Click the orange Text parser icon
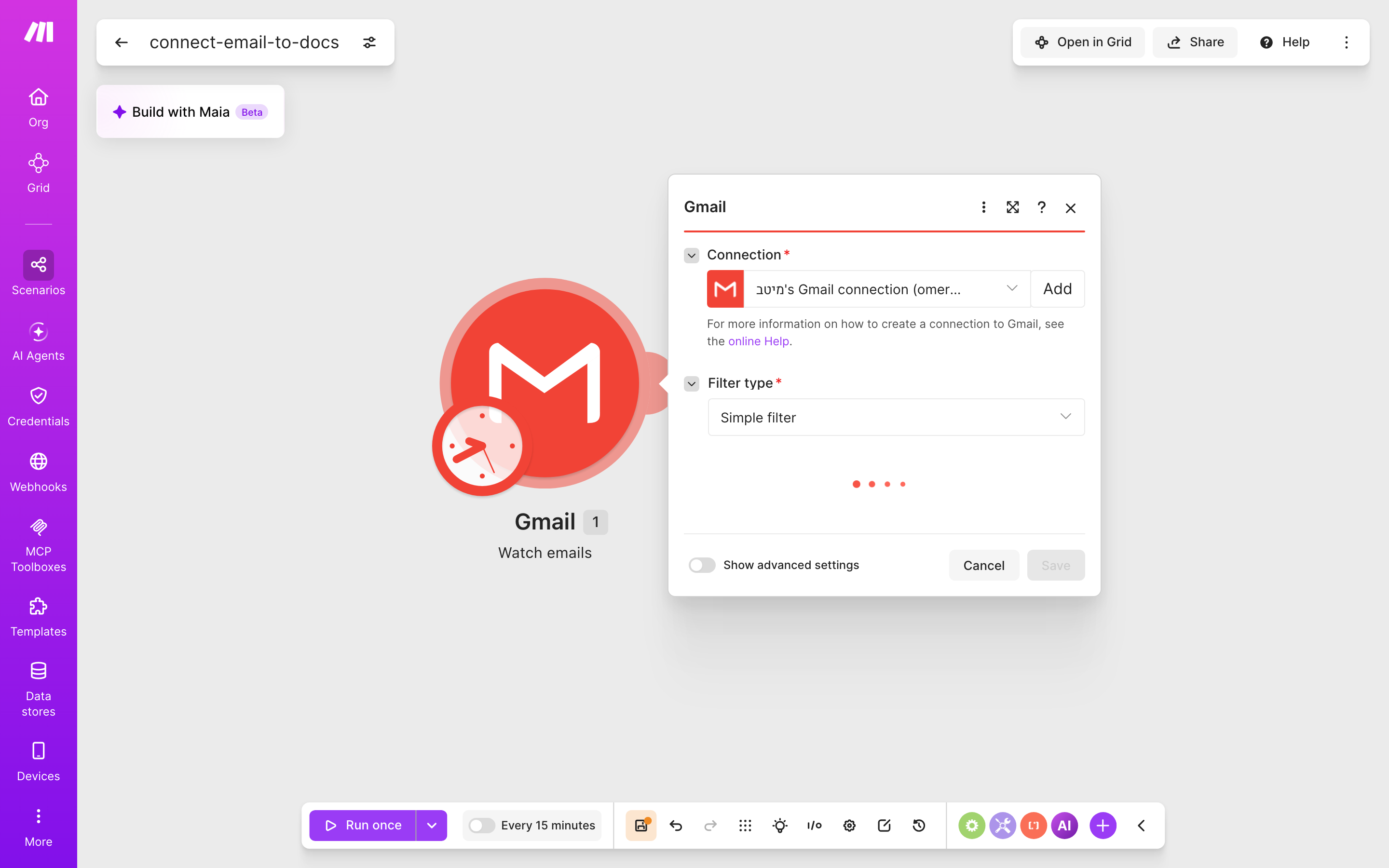Viewport: 1389px width, 868px height. 1034,826
